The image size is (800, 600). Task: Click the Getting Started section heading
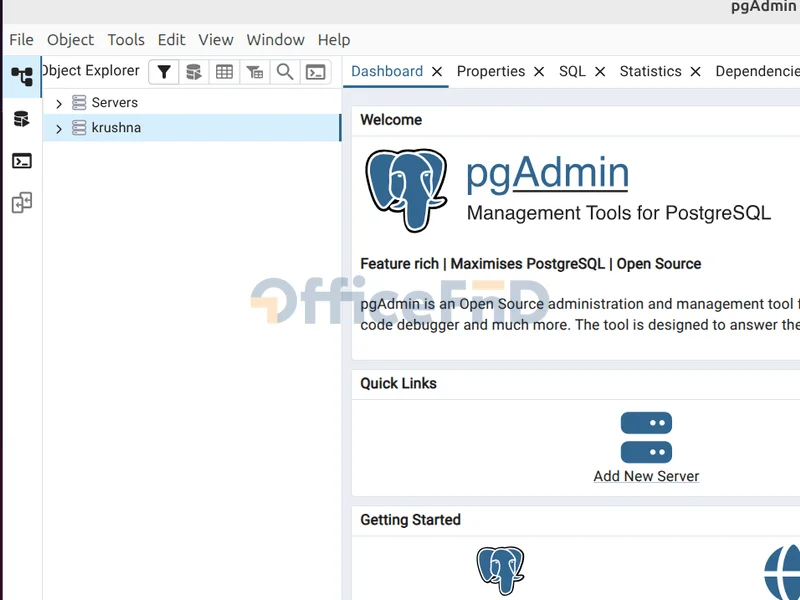[x=410, y=520]
